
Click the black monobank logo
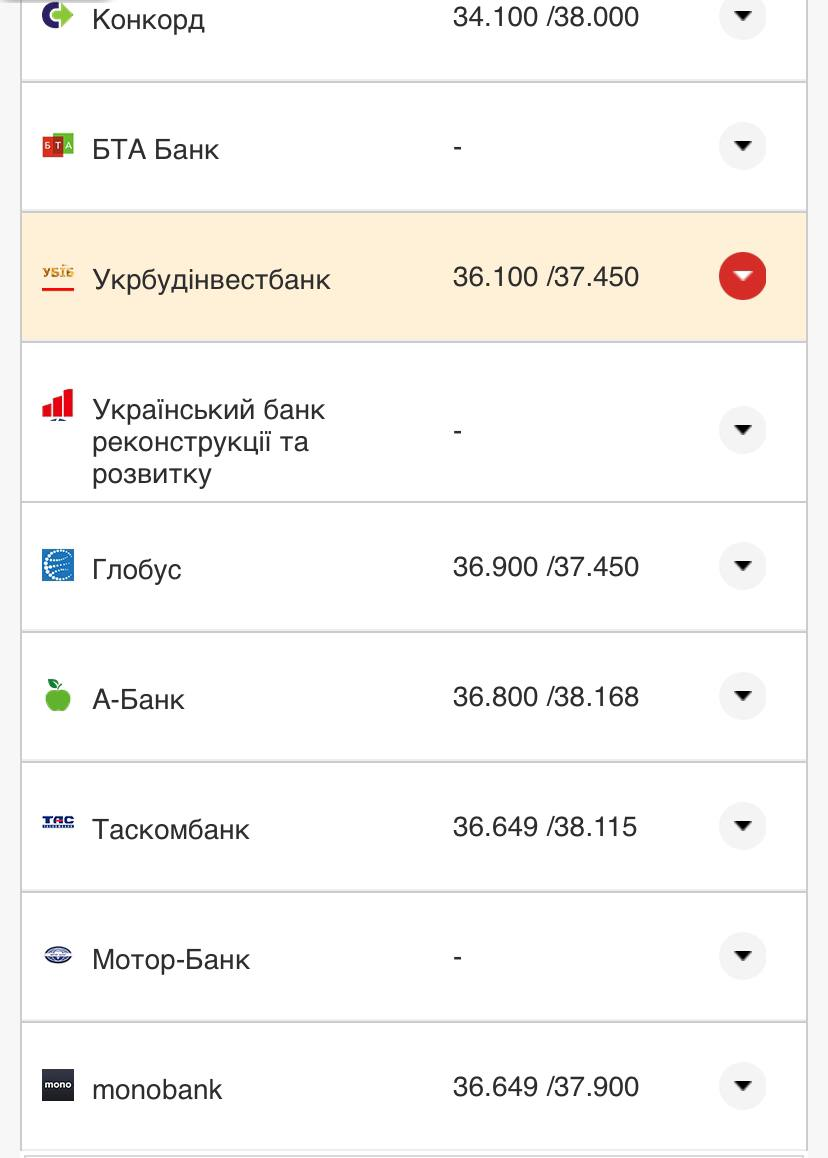pyautogui.click(x=58, y=1086)
